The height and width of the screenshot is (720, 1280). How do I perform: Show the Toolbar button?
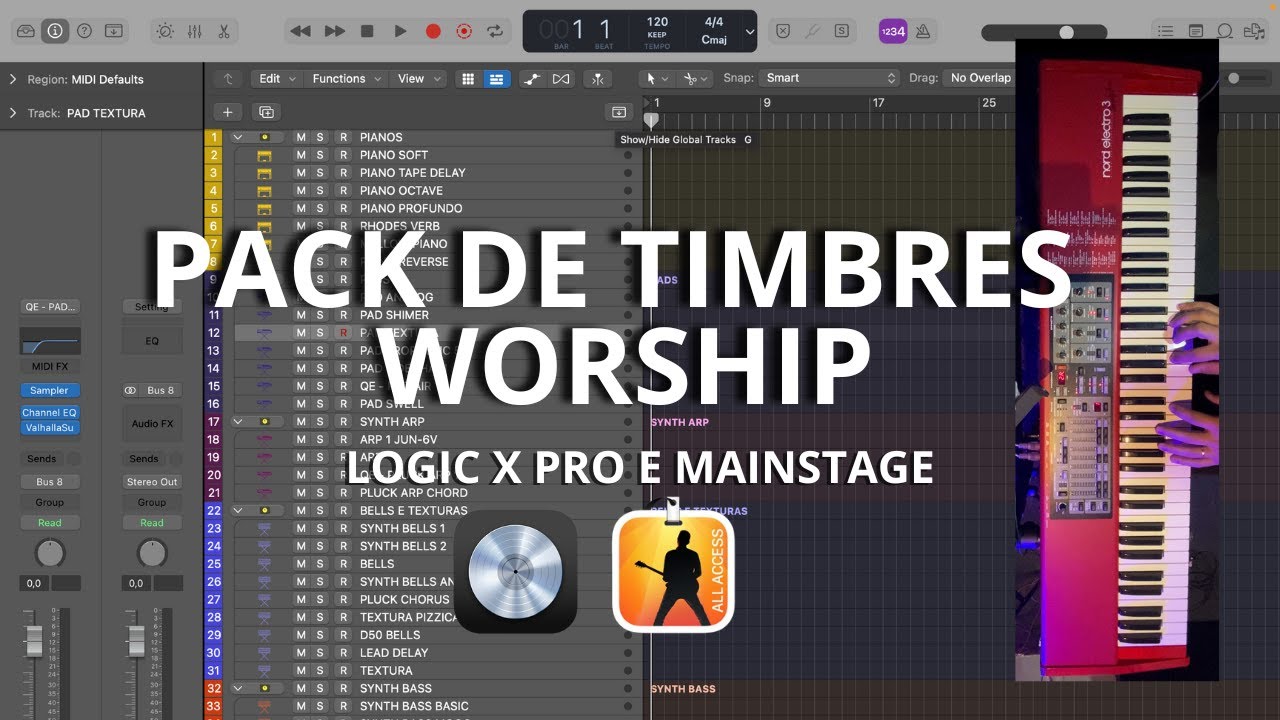coord(113,31)
